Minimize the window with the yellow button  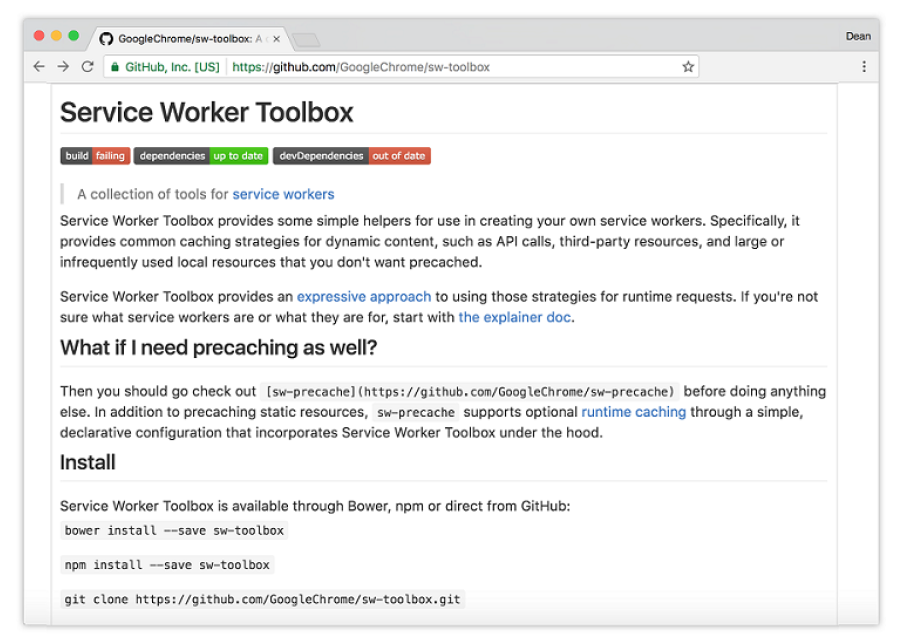coord(56,35)
